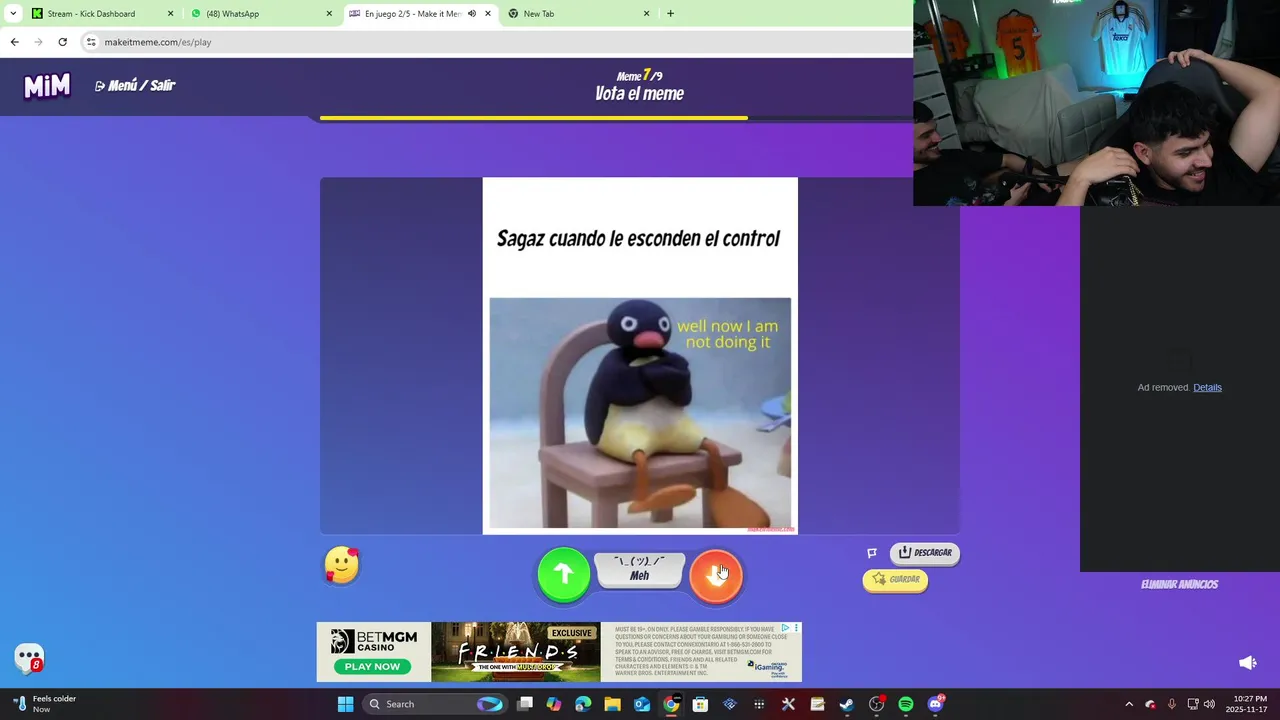
Task: Mute audio on Make it Meme tab
Action: (x=472, y=14)
